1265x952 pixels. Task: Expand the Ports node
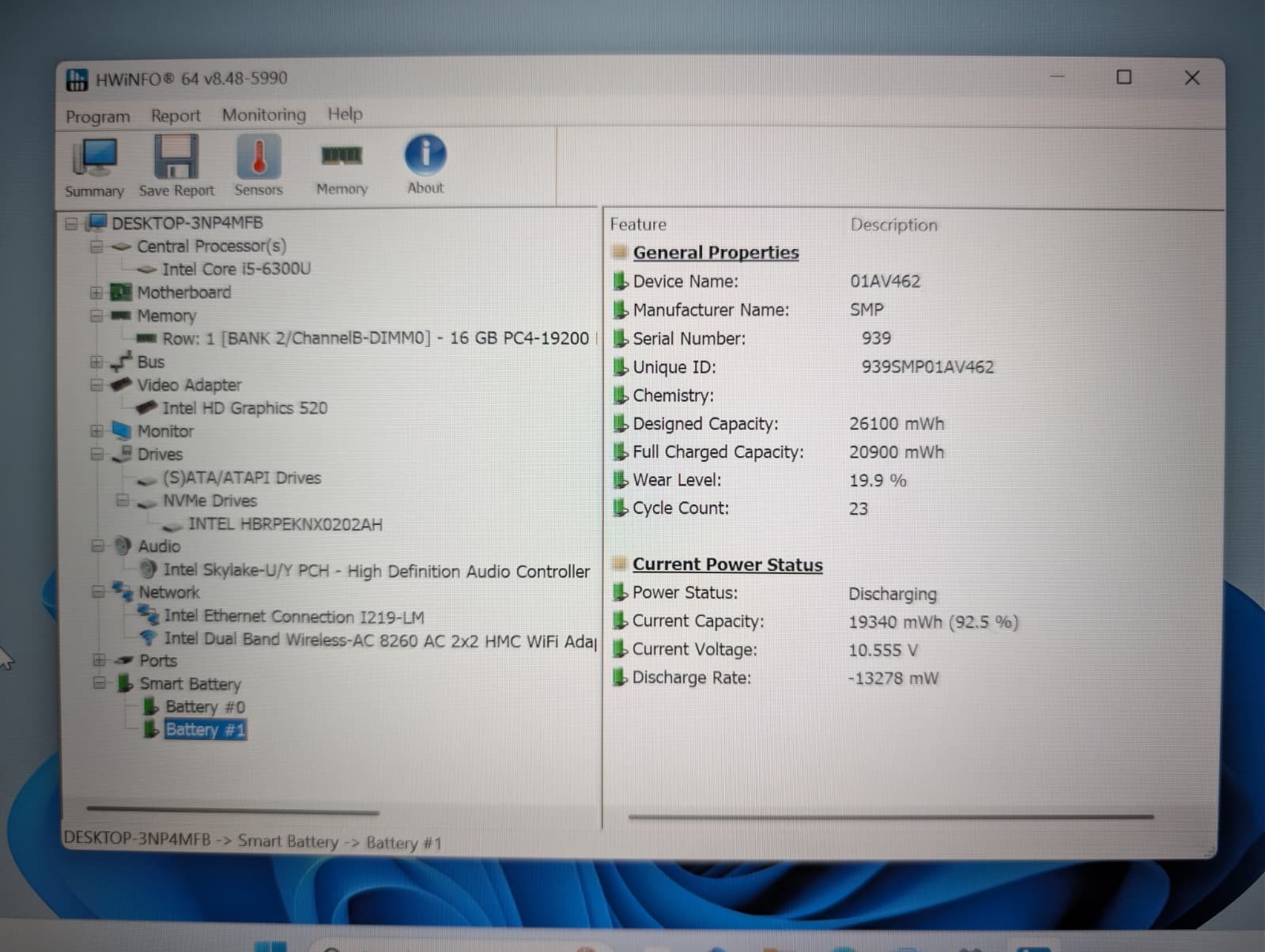(99, 659)
